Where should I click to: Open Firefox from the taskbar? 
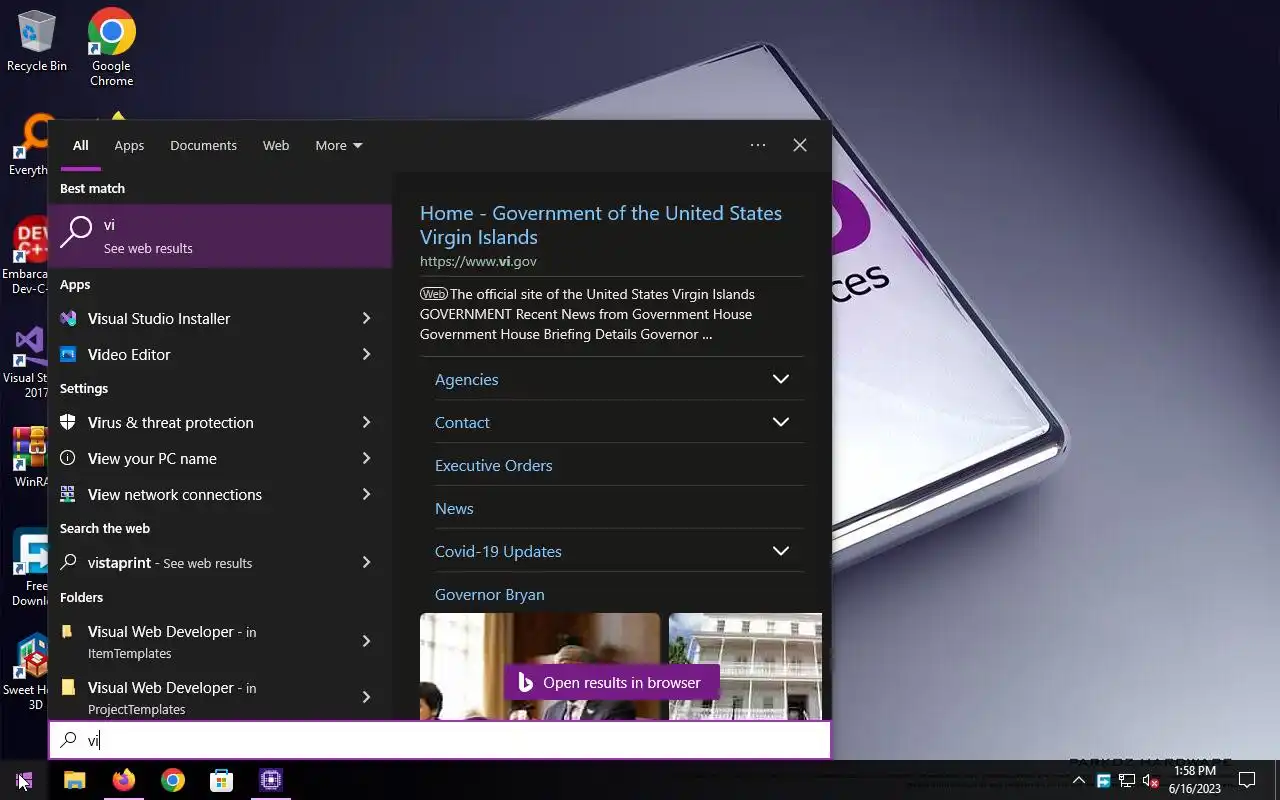point(124,780)
